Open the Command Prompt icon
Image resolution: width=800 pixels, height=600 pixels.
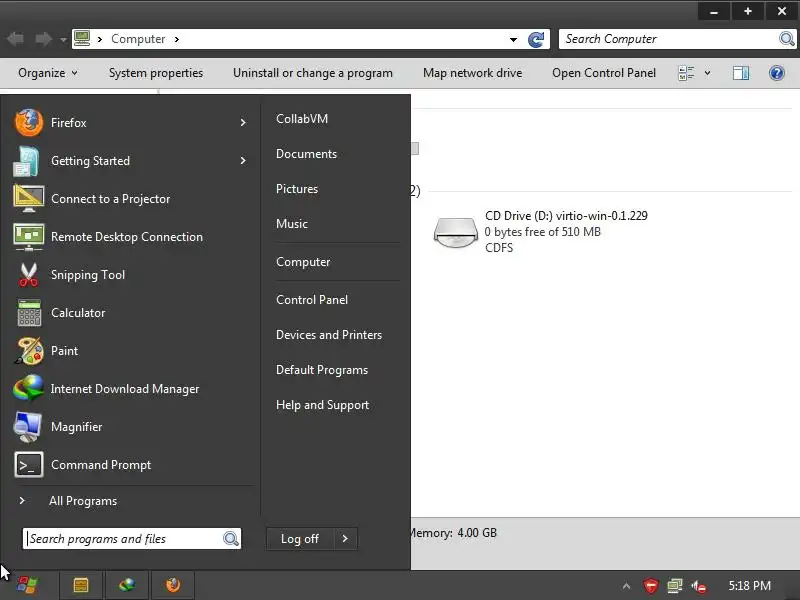(x=29, y=465)
